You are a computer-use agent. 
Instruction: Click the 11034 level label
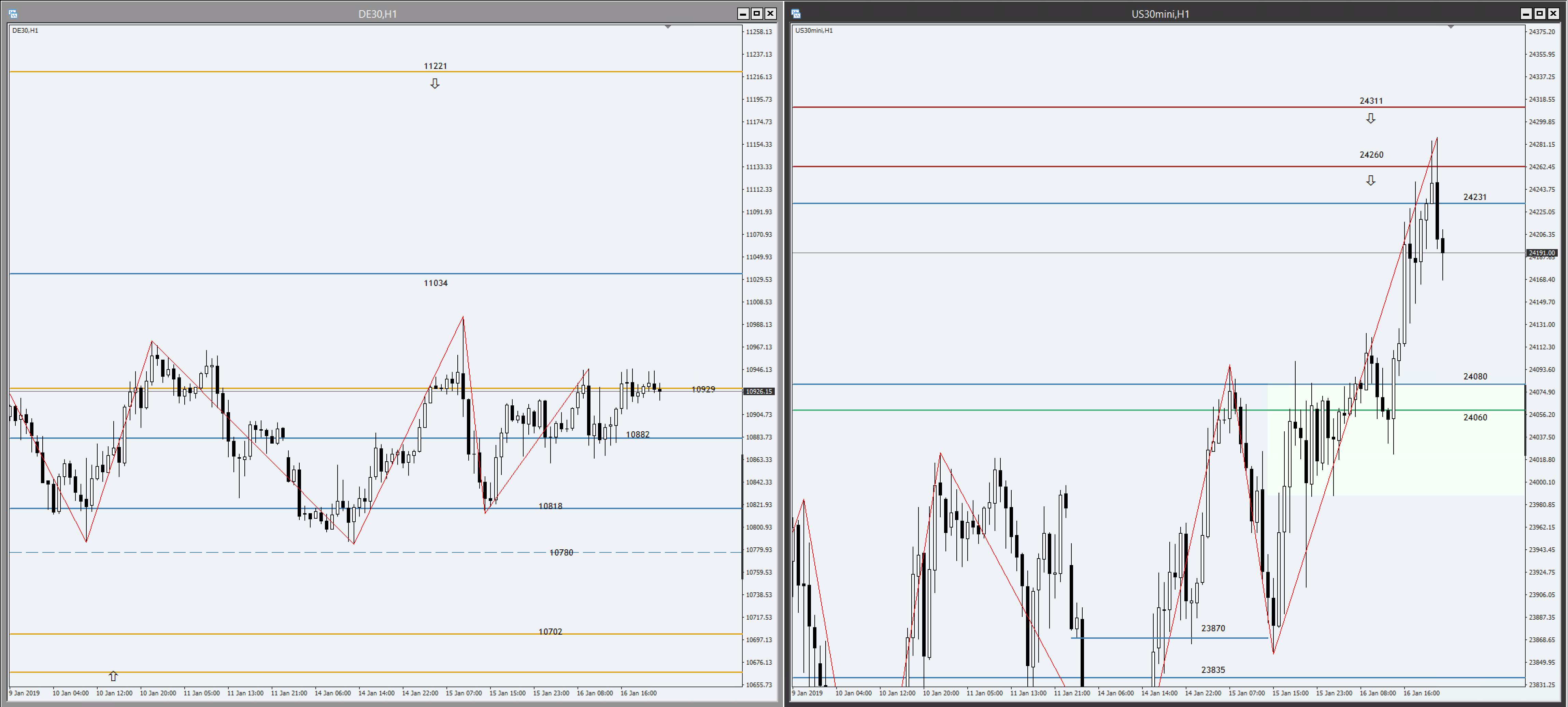(435, 283)
